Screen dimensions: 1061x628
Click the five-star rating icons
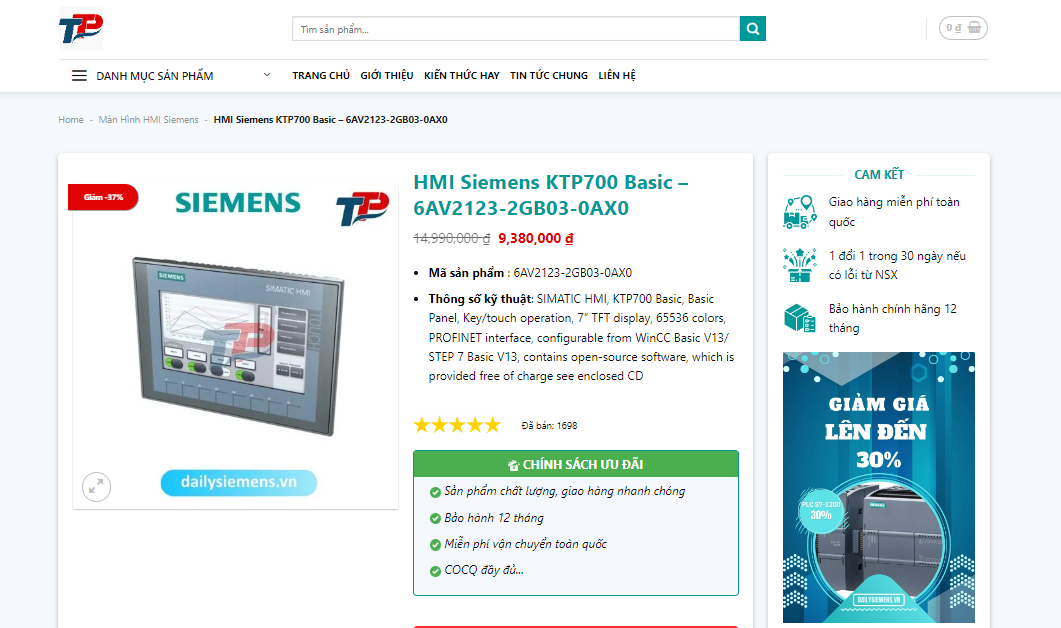click(x=457, y=425)
